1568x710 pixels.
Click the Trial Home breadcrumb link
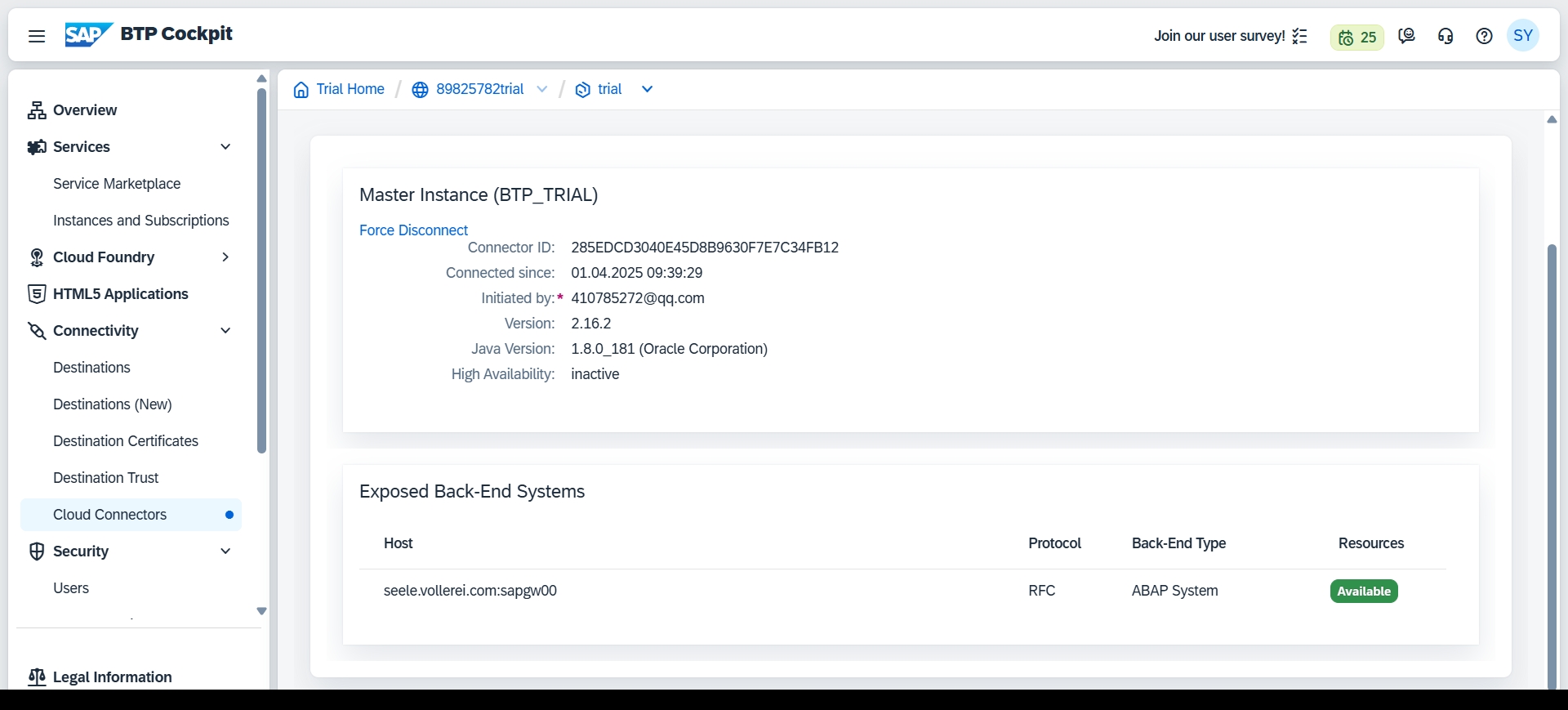[350, 89]
